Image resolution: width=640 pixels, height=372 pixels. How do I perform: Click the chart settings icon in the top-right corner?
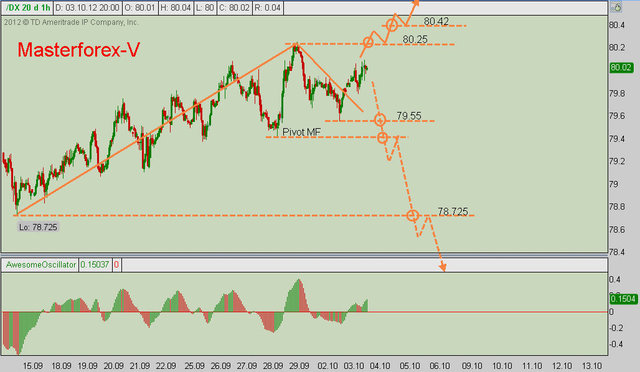pos(616,7)
